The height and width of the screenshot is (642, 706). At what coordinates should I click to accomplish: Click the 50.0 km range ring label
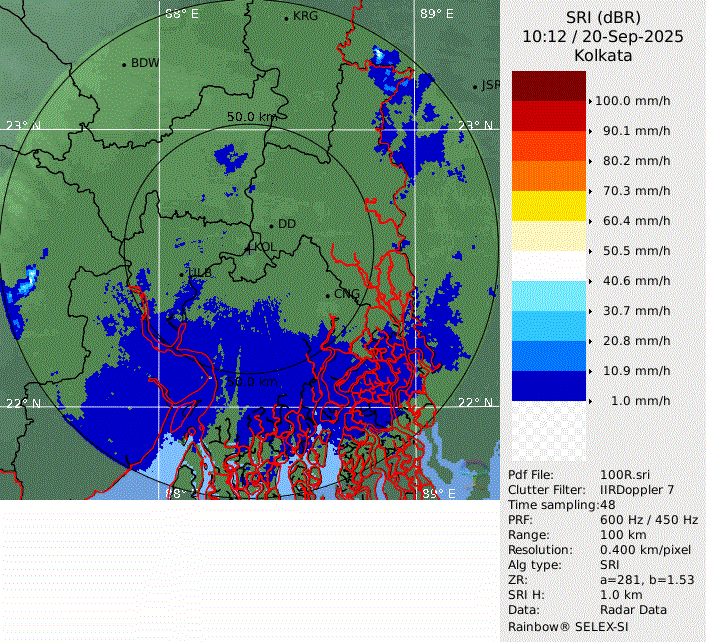pyautogui.click(x=251, y=117)
